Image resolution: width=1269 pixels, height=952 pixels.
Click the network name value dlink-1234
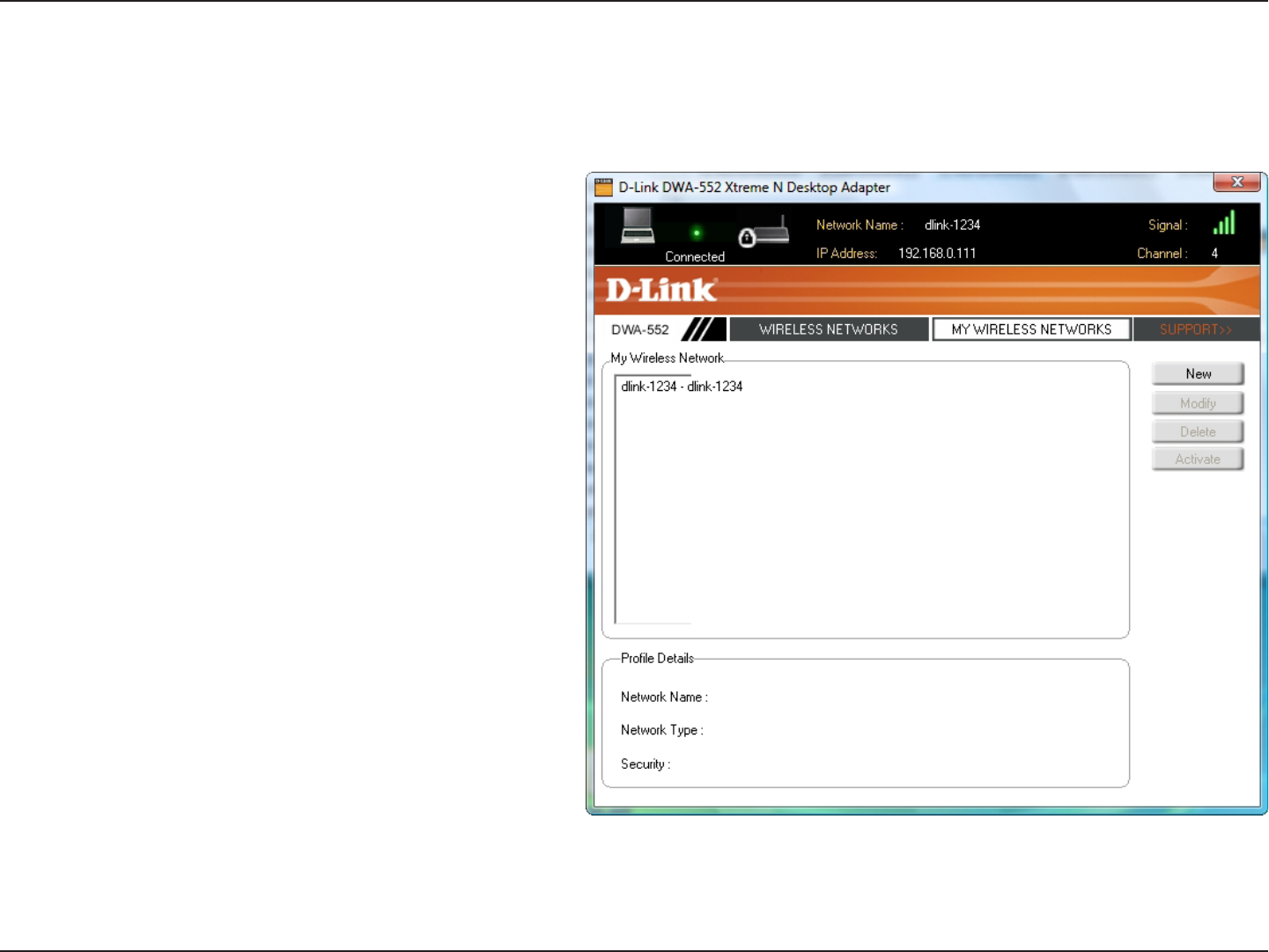click(952, 225)
